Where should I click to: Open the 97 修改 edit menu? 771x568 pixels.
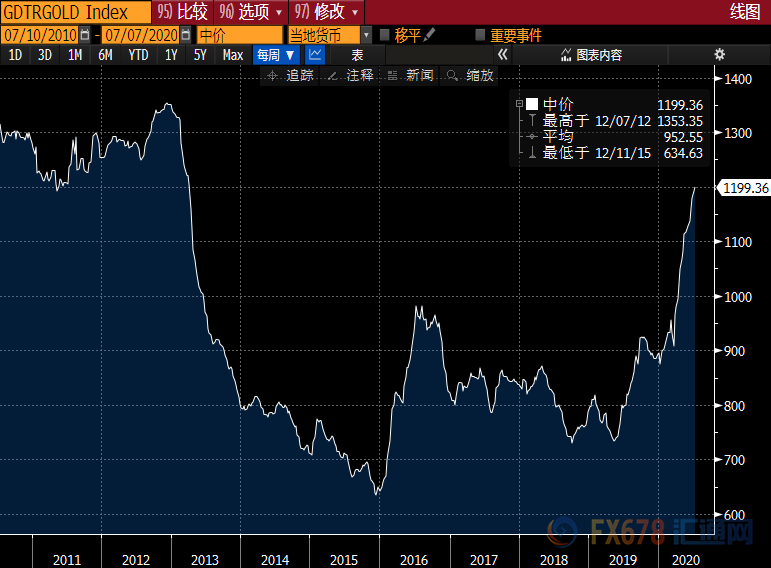pyautogui.click(x=326, y=12)
